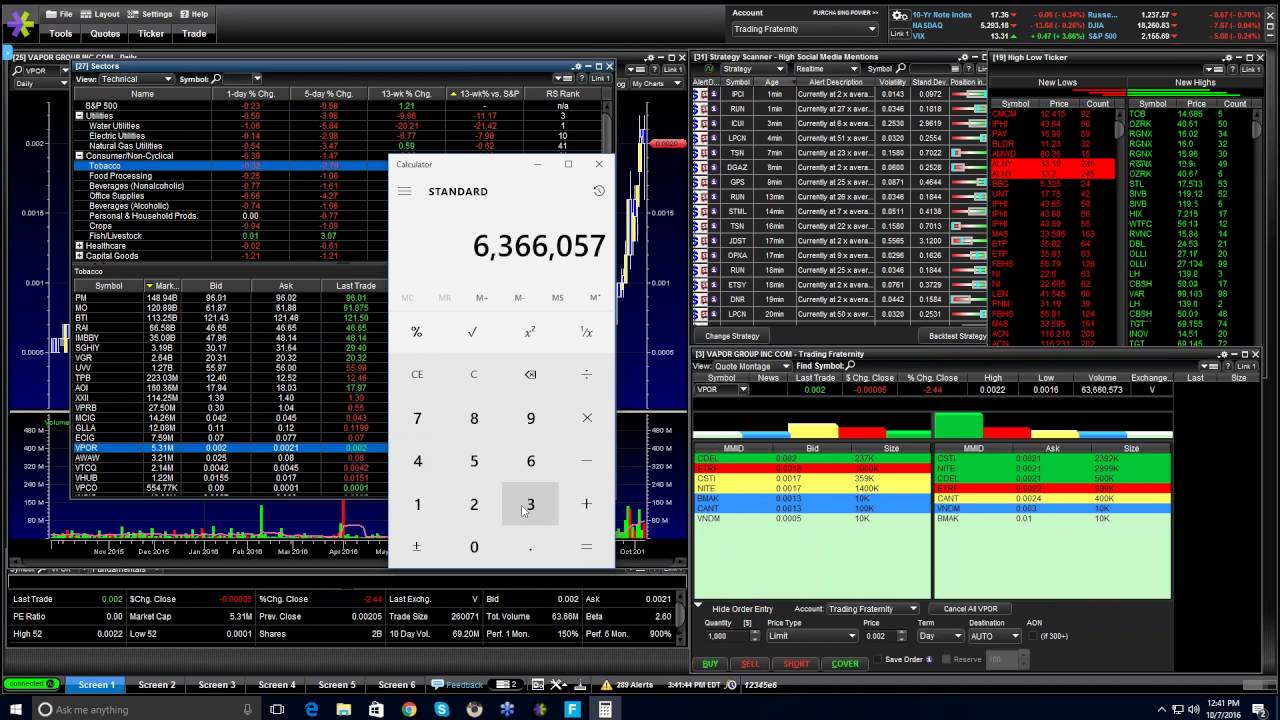Open the volume icon in system tray
This screenshot has height=720, width=1280.
[x=1195, y=709]
